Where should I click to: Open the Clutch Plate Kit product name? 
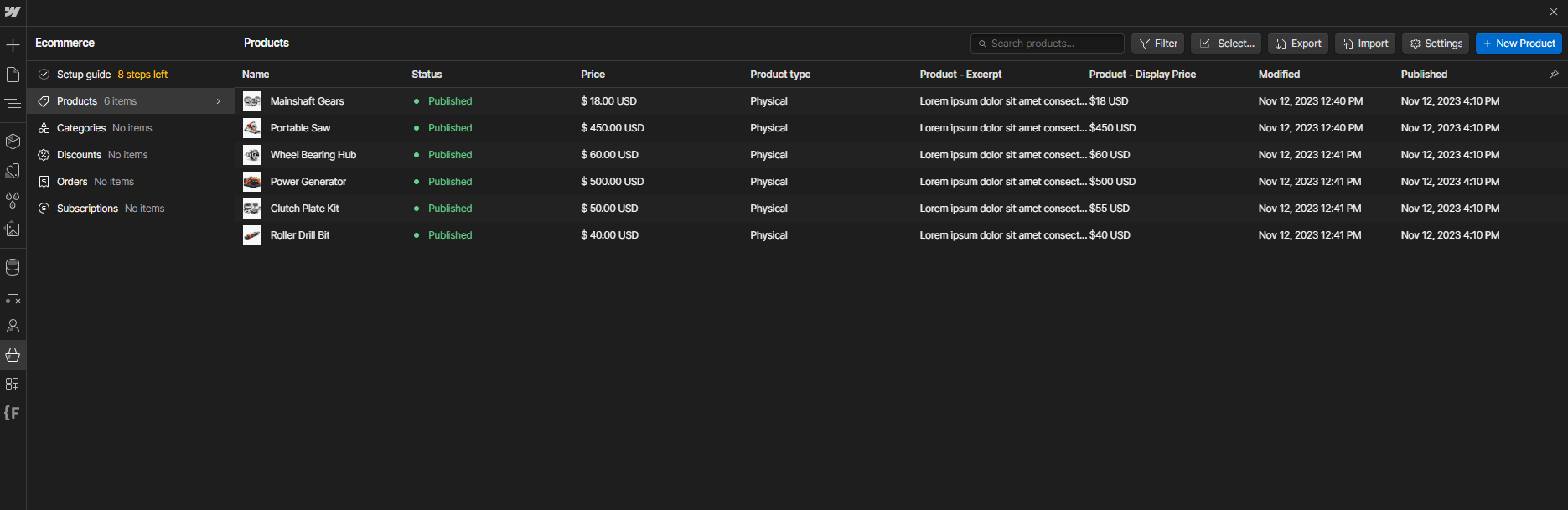[x=304, y=209]
